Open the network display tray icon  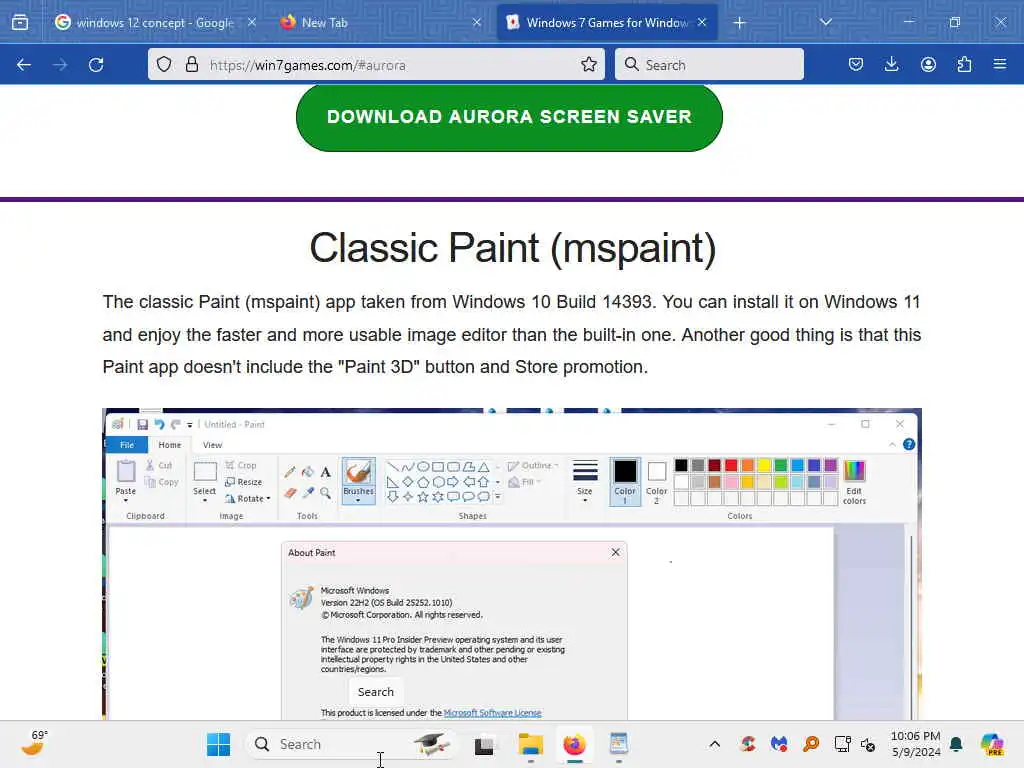(x=842, y=743)
